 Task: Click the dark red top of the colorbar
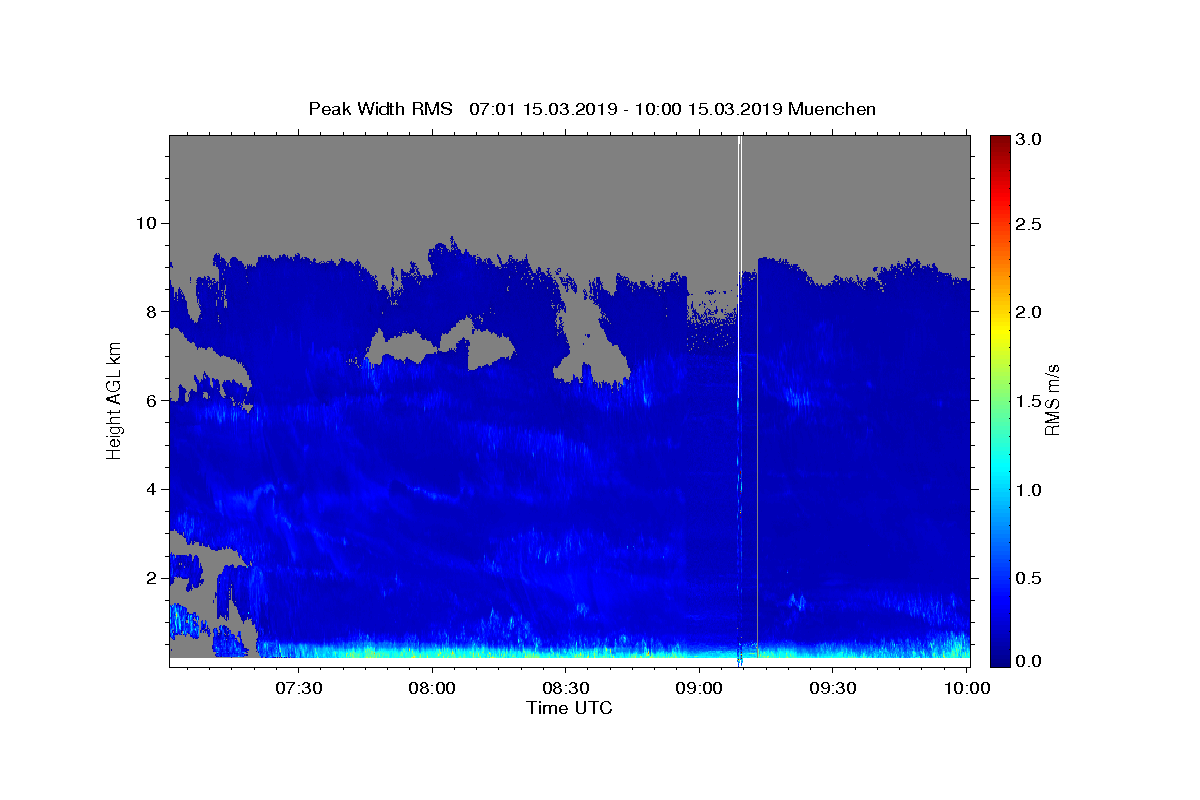1000,145
